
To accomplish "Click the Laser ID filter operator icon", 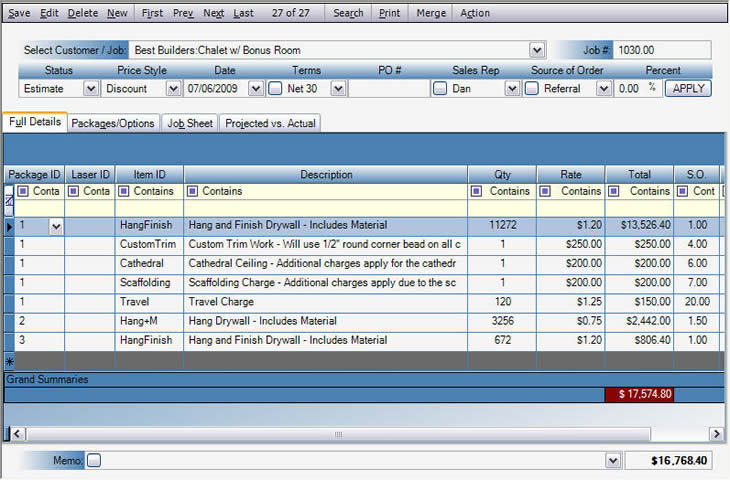I will (74, 191).
